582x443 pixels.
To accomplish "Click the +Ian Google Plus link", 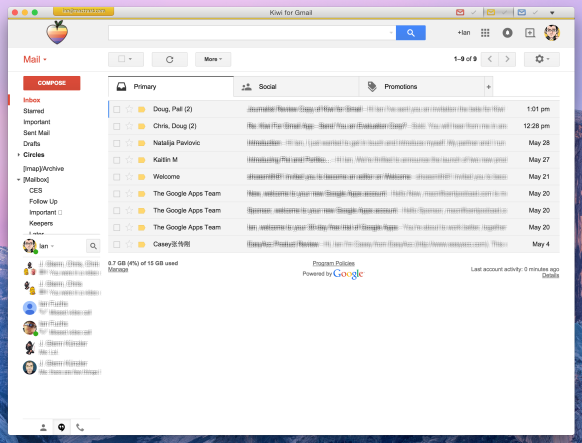I will tap(464, 33).
